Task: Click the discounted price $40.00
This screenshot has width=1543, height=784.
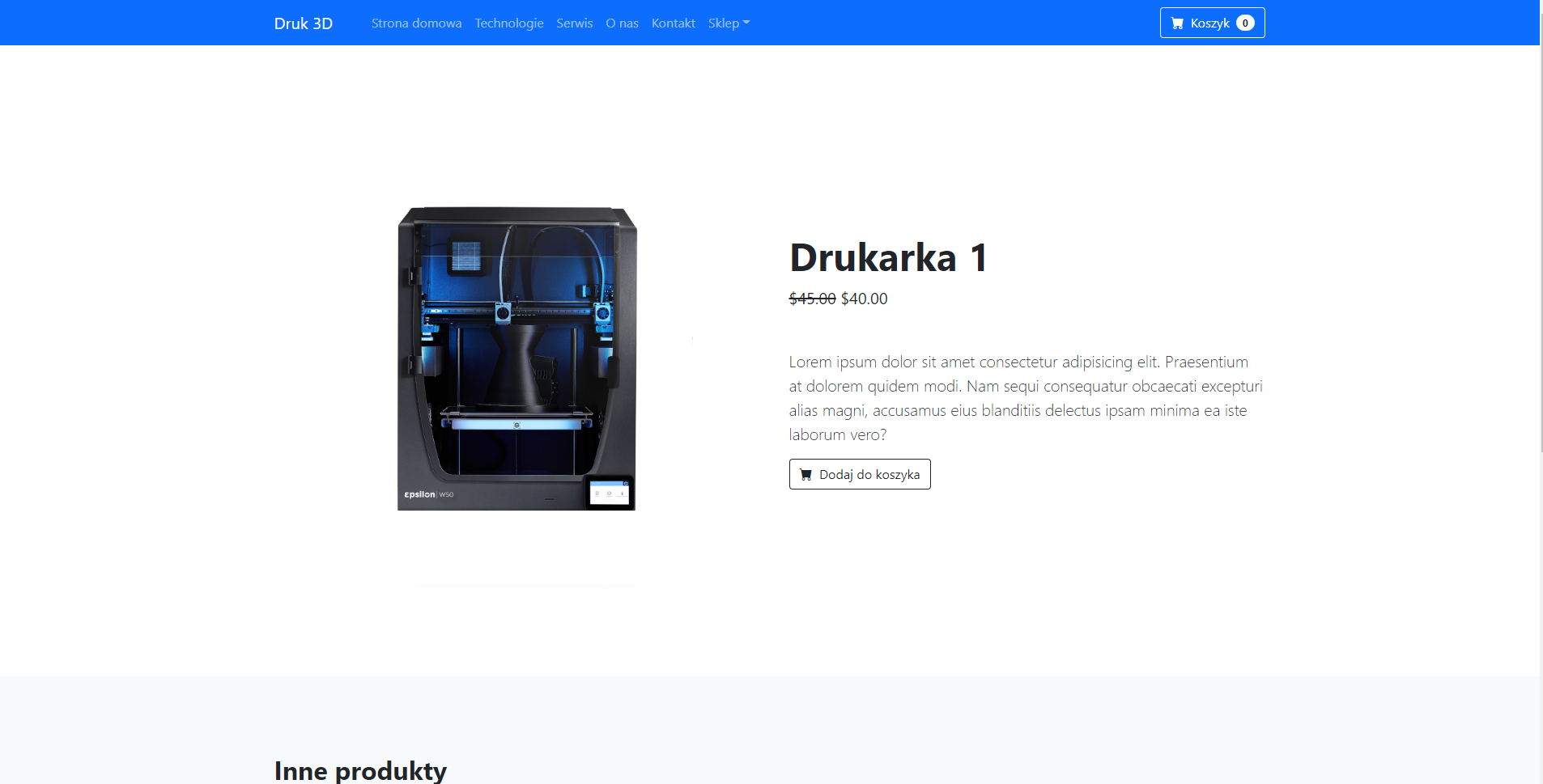Action: 862,298
